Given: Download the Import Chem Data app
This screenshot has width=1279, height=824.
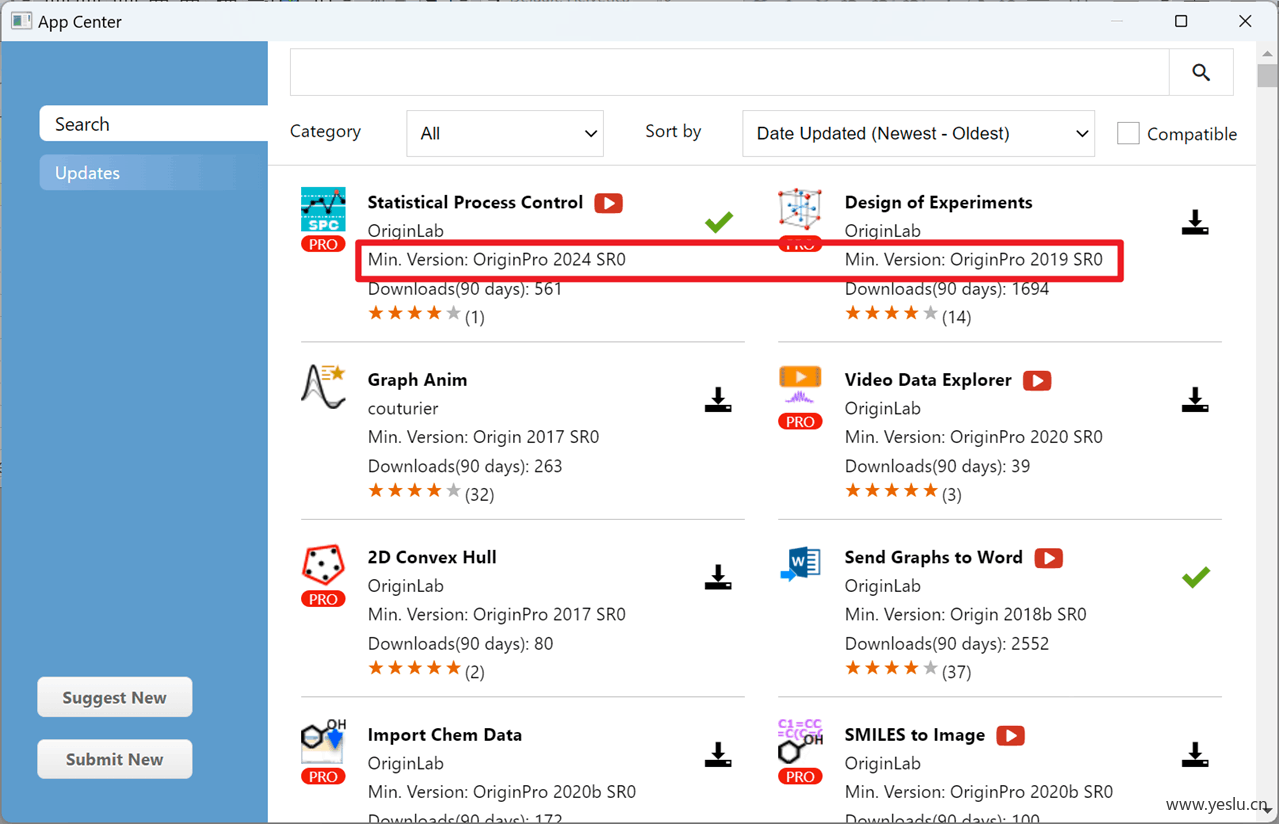Looking at the screenshot, I should (718, 755).
